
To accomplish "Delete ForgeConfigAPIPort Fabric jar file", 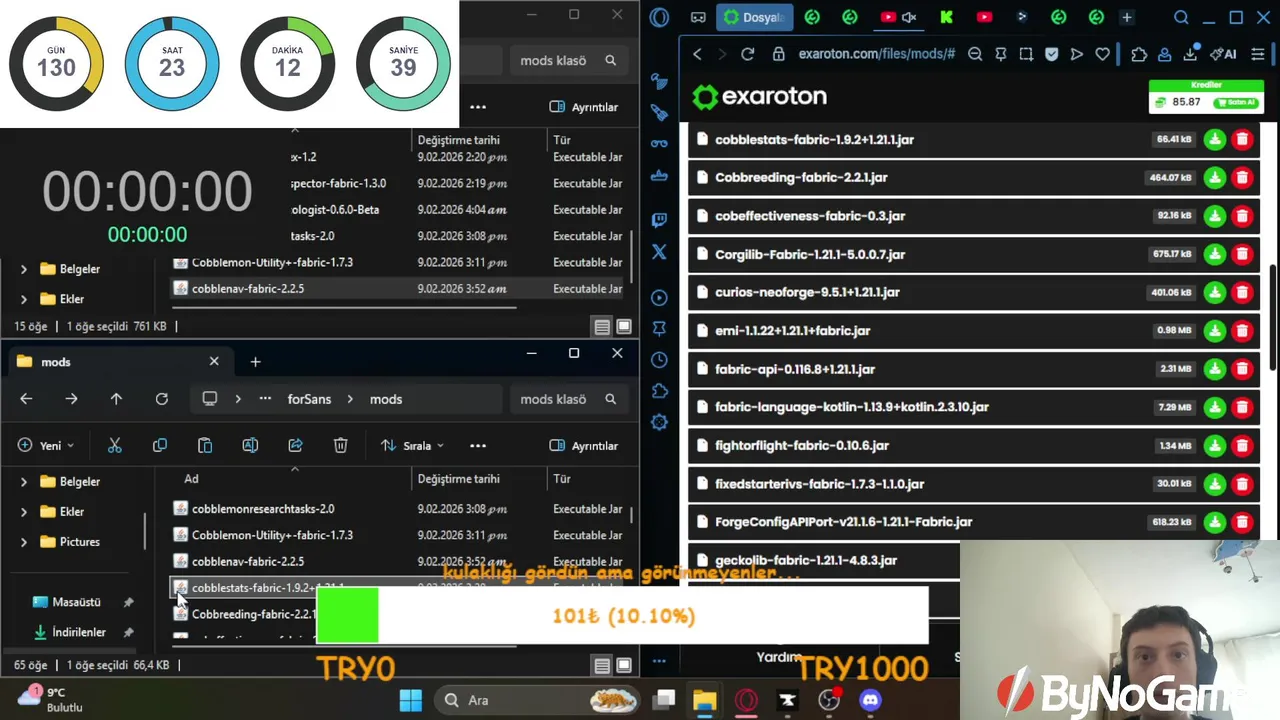I will tap(1242, 522).
